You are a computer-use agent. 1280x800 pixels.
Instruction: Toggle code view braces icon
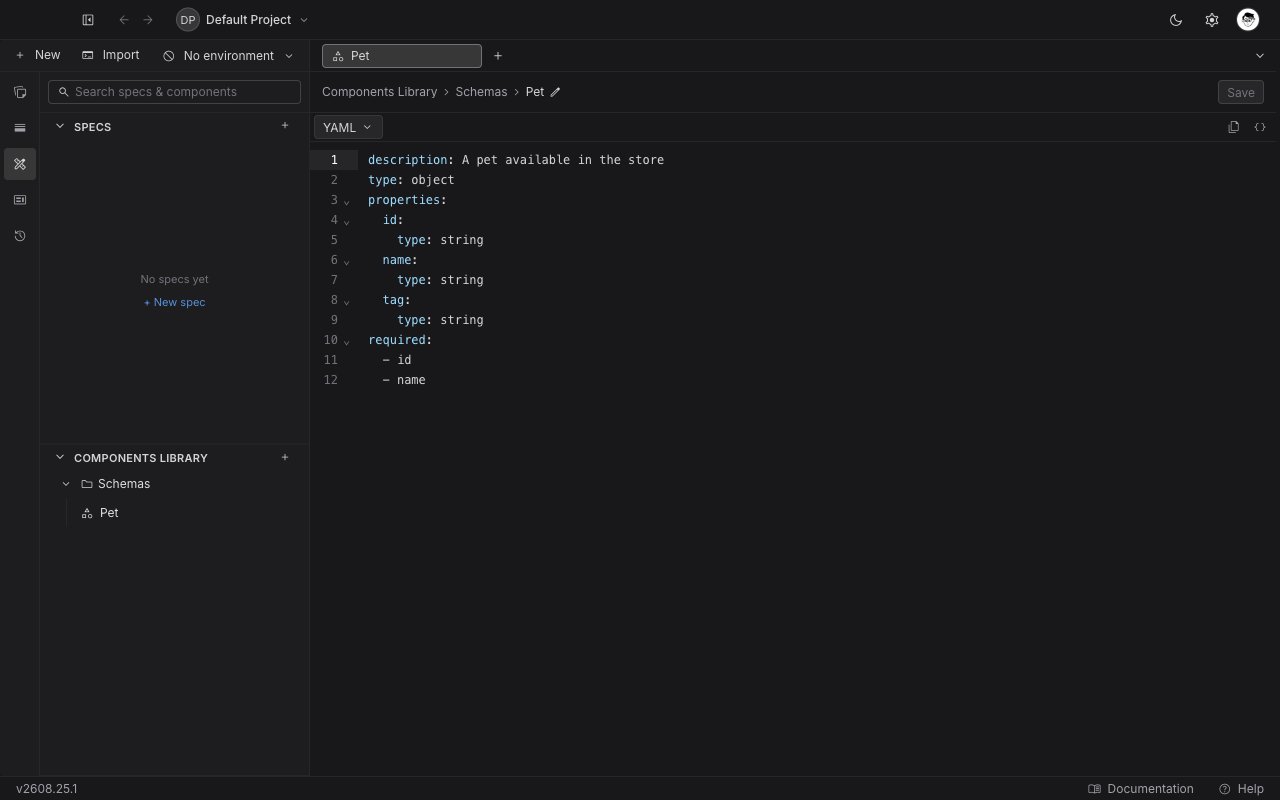1260,127
